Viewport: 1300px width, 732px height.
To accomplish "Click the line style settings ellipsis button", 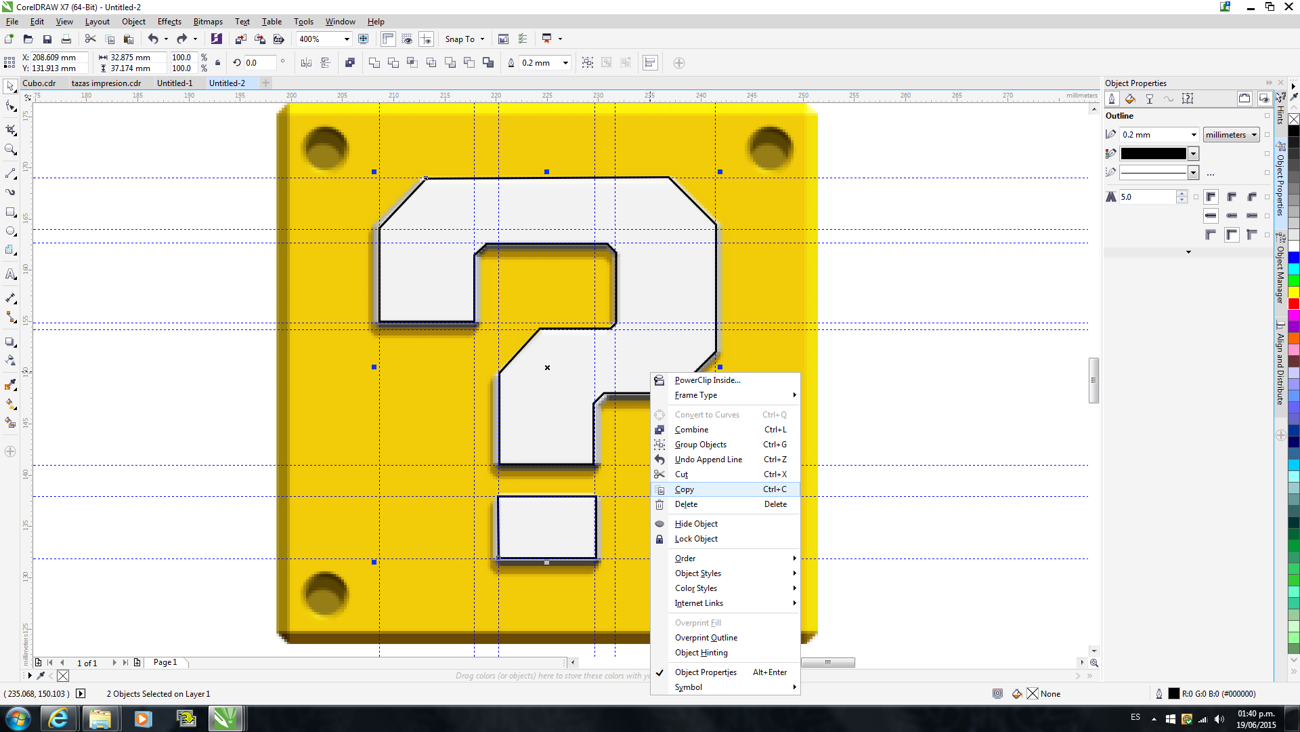I will tap(1211, 173).
